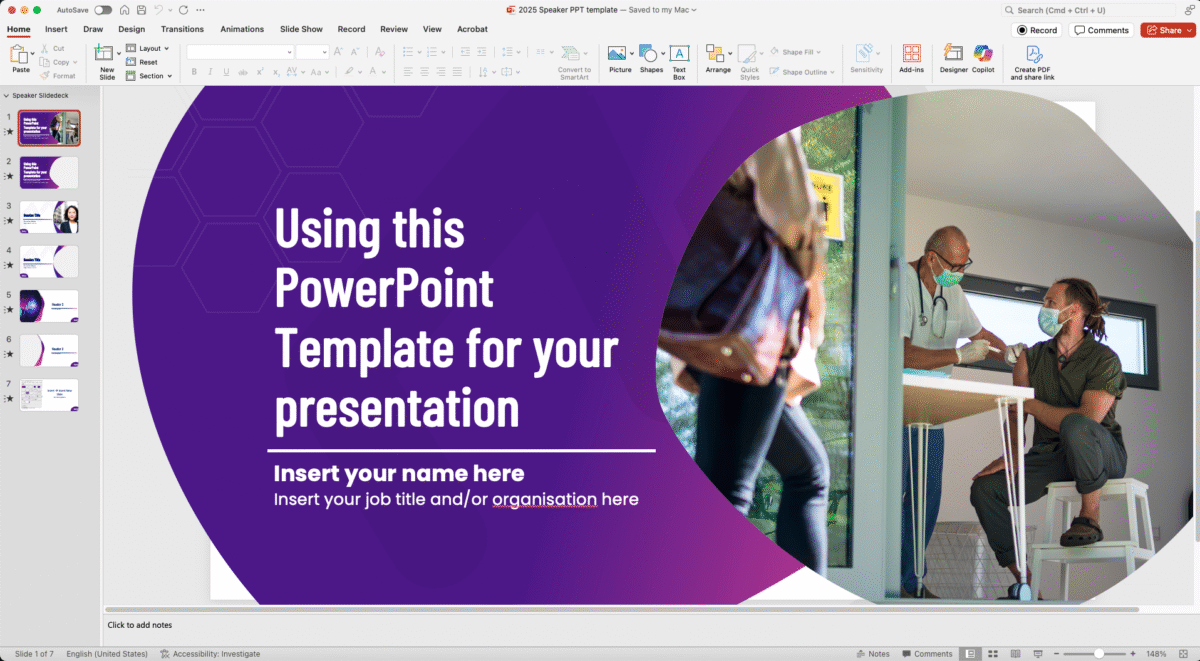The image size is (1200, 661).
Task: Switch to the Transitions tab
Action: pos(182,29)
